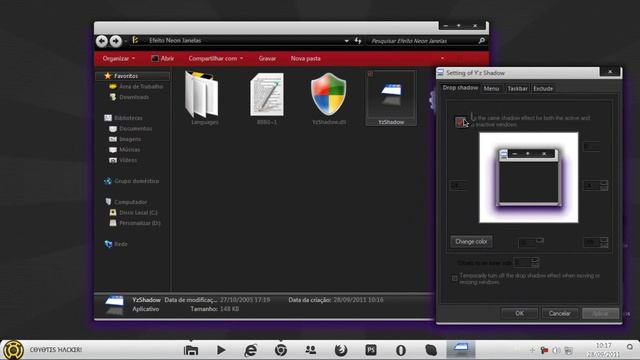The width and height of the screenshot is (640, 360).
Task: Launch media player from the taskbar
Action: (221, 350)
